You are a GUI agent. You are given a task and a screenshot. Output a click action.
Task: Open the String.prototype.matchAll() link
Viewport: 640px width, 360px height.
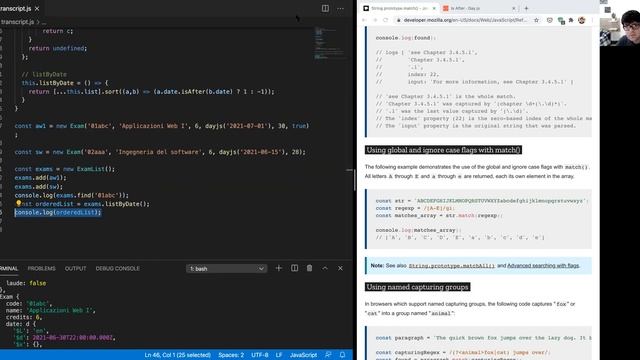[451, 266]
